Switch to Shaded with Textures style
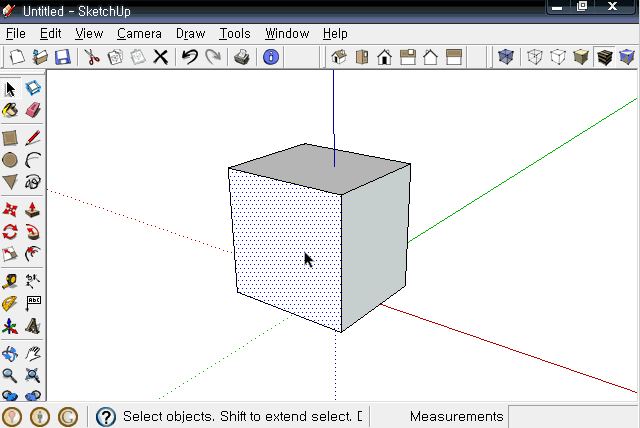 point(604,57)
